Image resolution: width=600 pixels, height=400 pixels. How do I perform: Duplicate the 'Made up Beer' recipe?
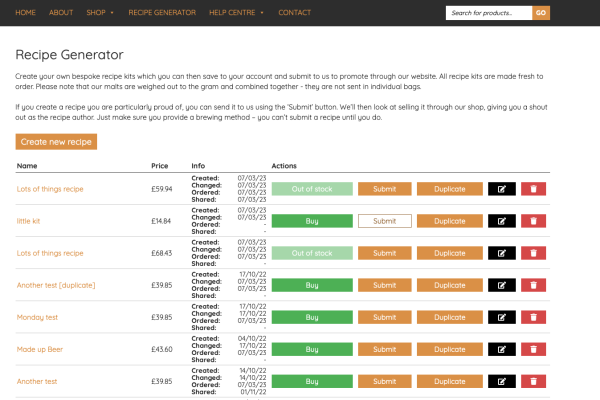pos(449,349)
